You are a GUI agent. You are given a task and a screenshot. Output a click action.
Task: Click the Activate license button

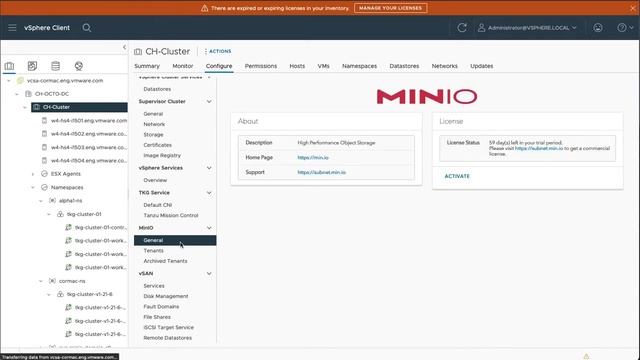[x=457, y=176]
